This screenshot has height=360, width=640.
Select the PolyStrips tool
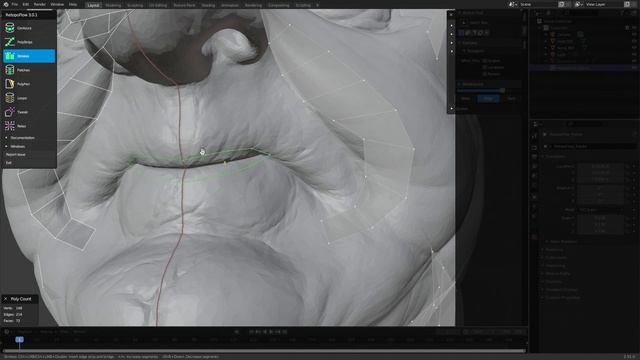pos(29,42)
